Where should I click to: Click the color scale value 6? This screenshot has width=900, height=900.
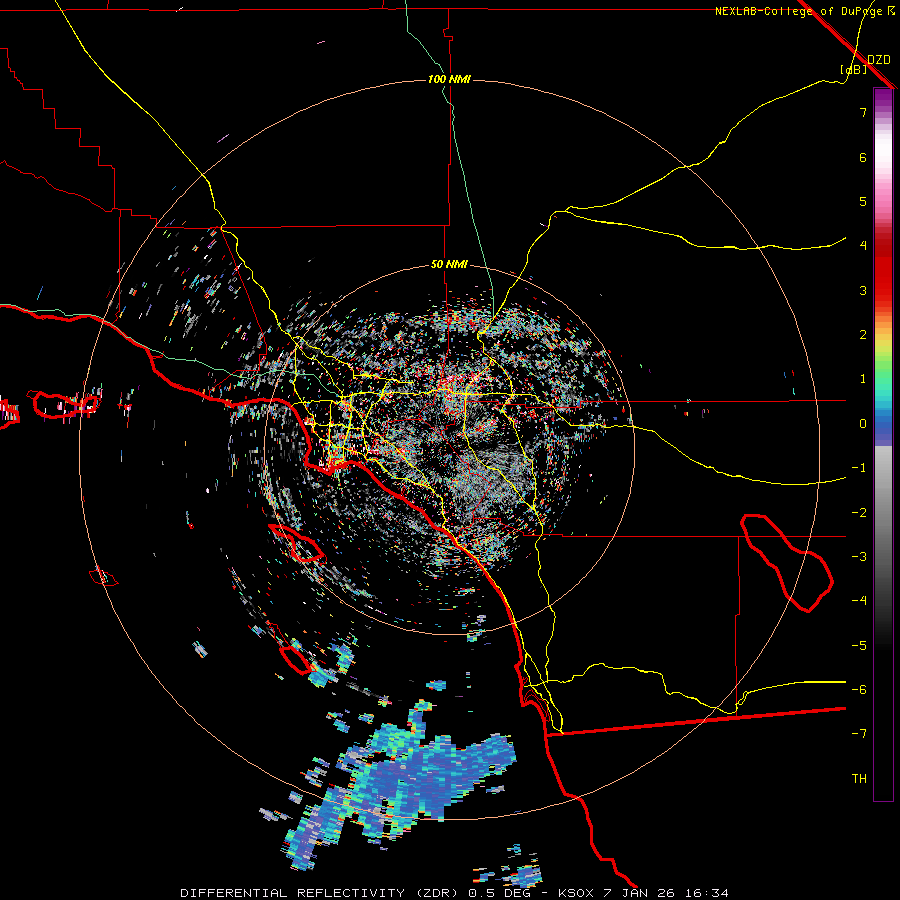pyautogui.click(x=863, y=157)
